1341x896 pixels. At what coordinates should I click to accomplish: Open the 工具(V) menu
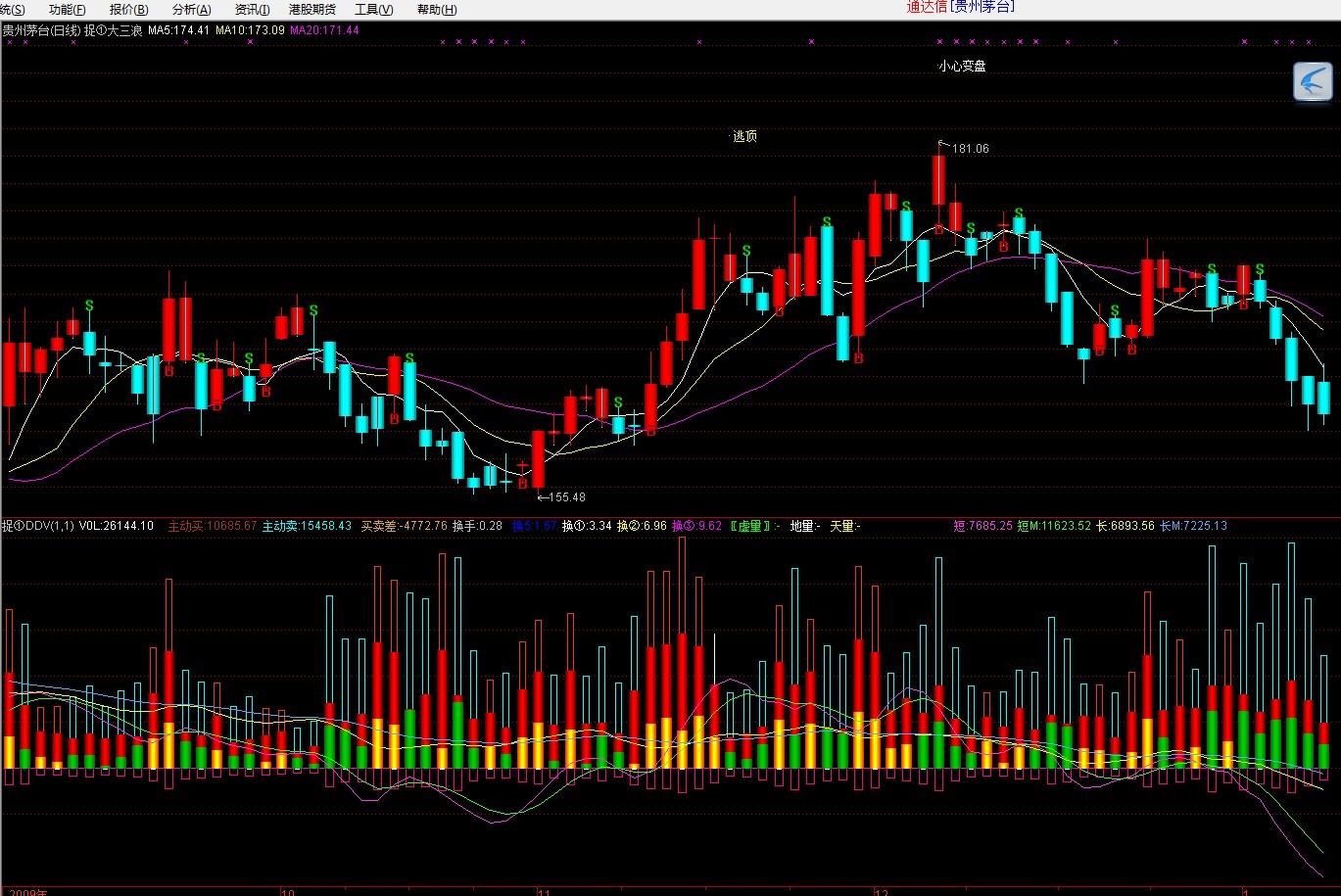click(373, 10)
